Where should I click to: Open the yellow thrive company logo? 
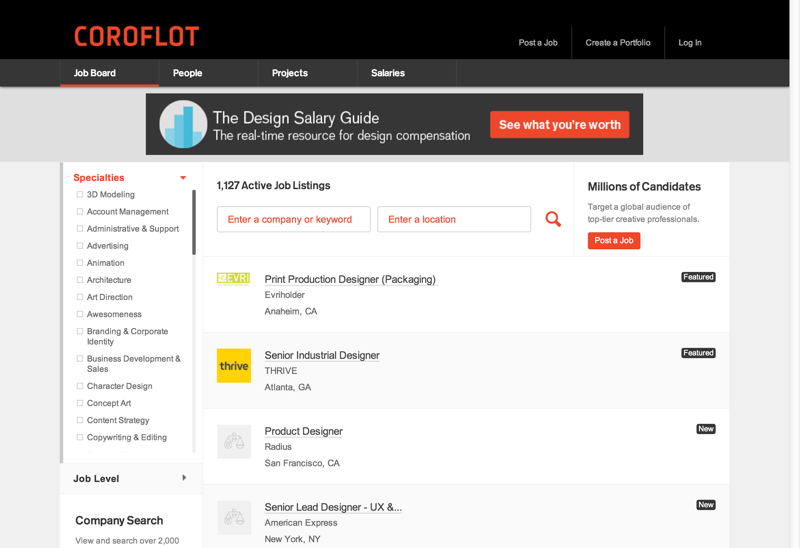pyautogui.click(x=234, y=365)
